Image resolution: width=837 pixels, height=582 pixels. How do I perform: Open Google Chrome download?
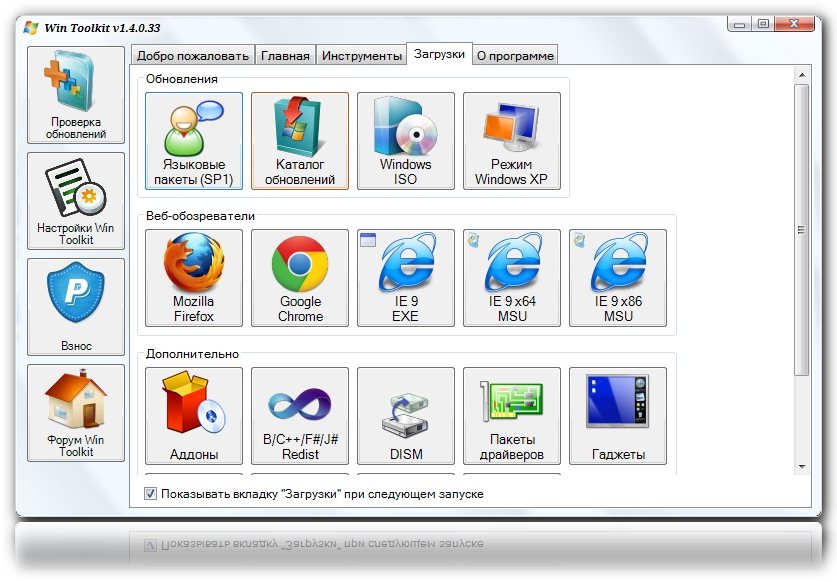pos(300,277)
